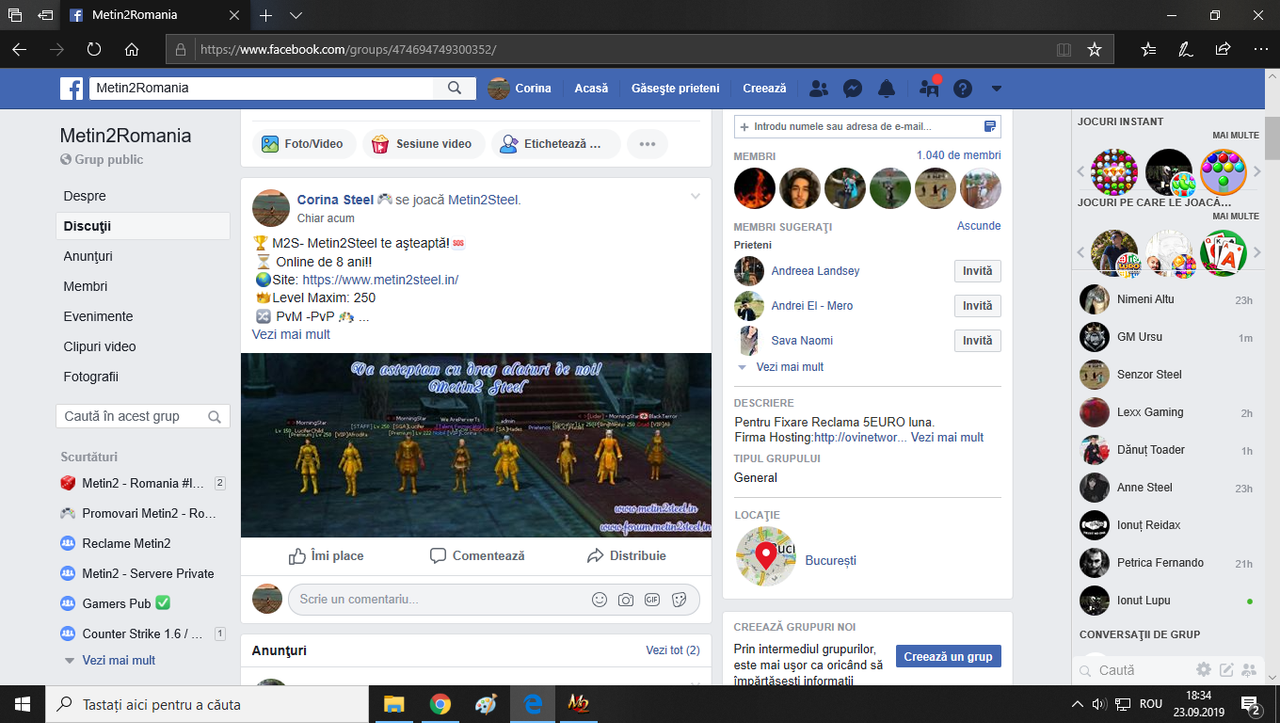Click the 'Comentează' button
This screenshot has width=1280, height=723.
(x=477, y=555)
